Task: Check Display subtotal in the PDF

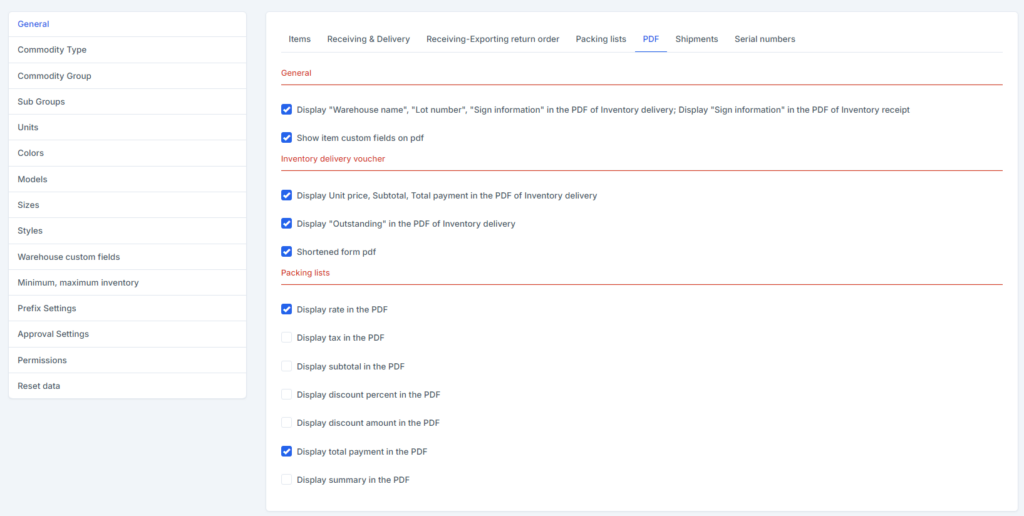Action: pos(287,367)
